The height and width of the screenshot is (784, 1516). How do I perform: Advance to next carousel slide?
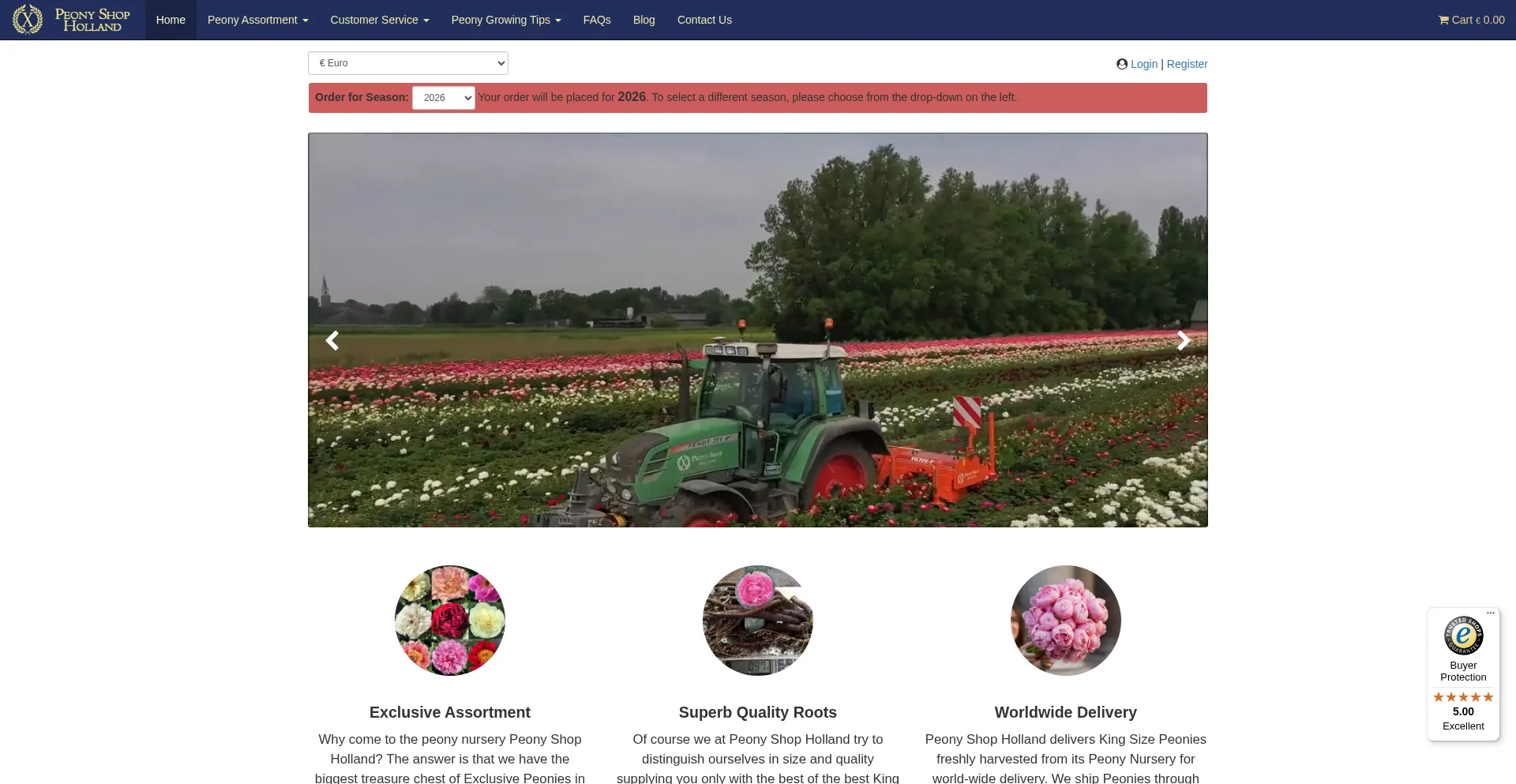[x=1183, y=340]
